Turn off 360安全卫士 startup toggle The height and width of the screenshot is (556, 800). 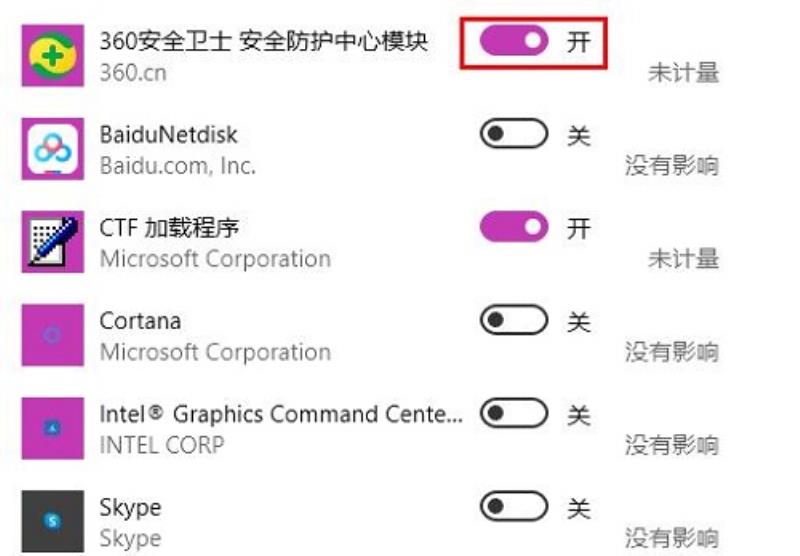coord(514,40)
